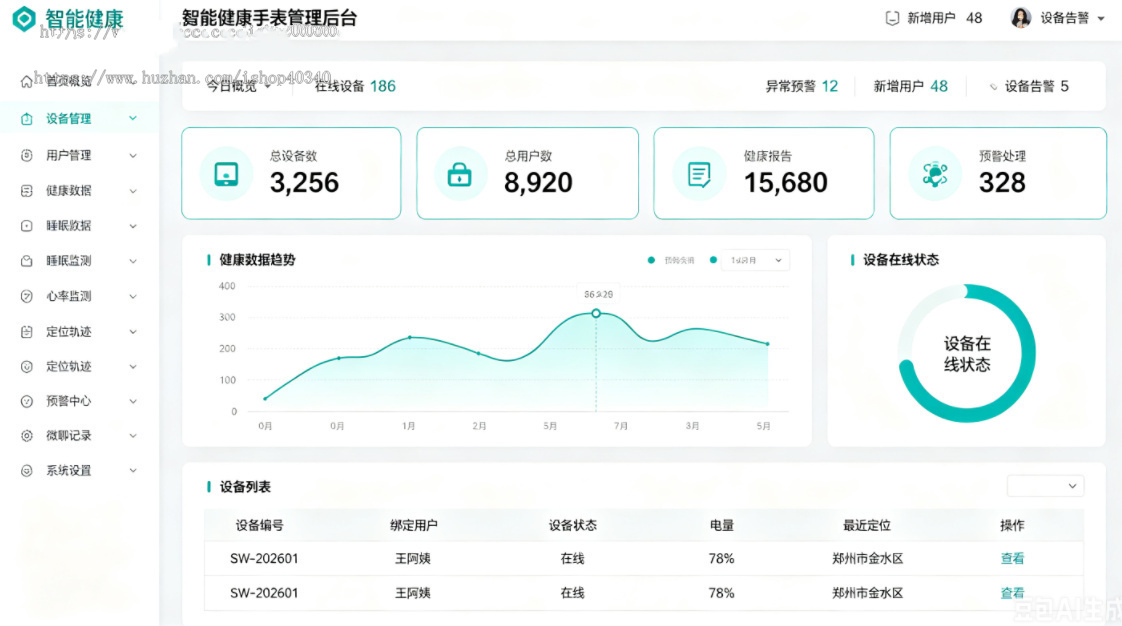Go to 首页概览 in the sidebar
1122x626 pixels.
point(69,81)
